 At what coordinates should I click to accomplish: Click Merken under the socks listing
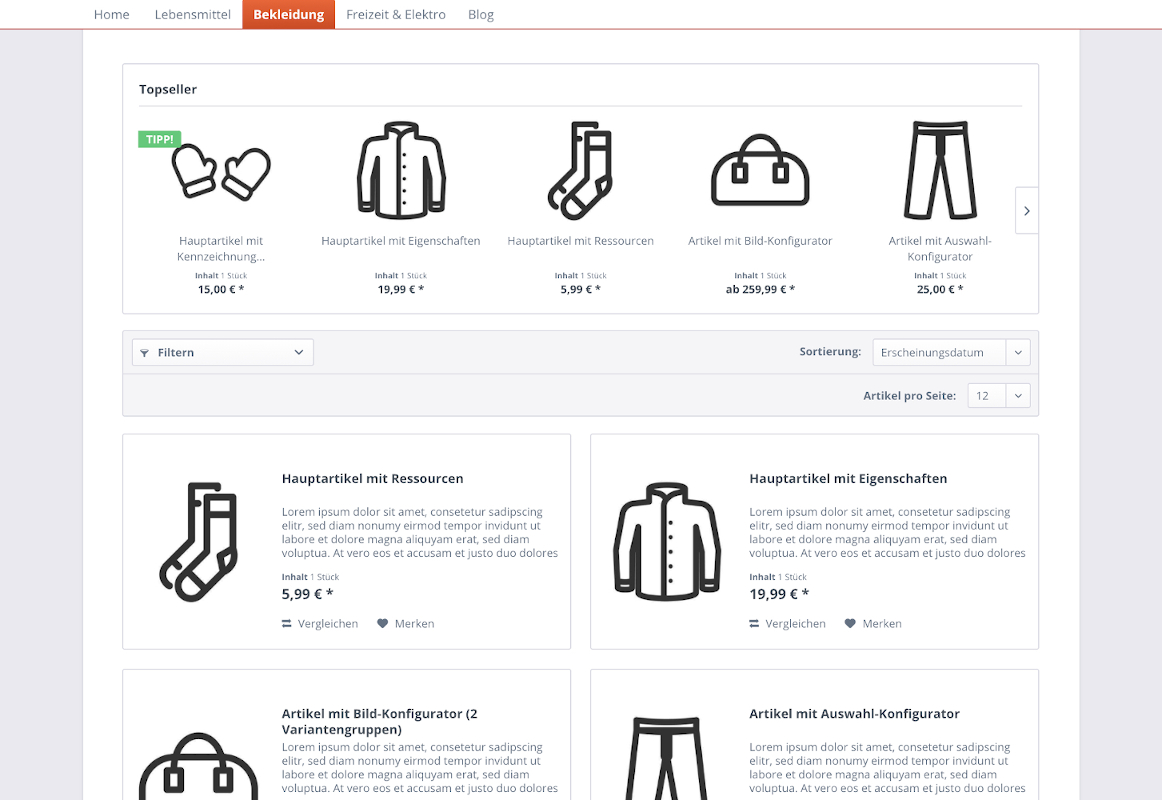(414, 624)
